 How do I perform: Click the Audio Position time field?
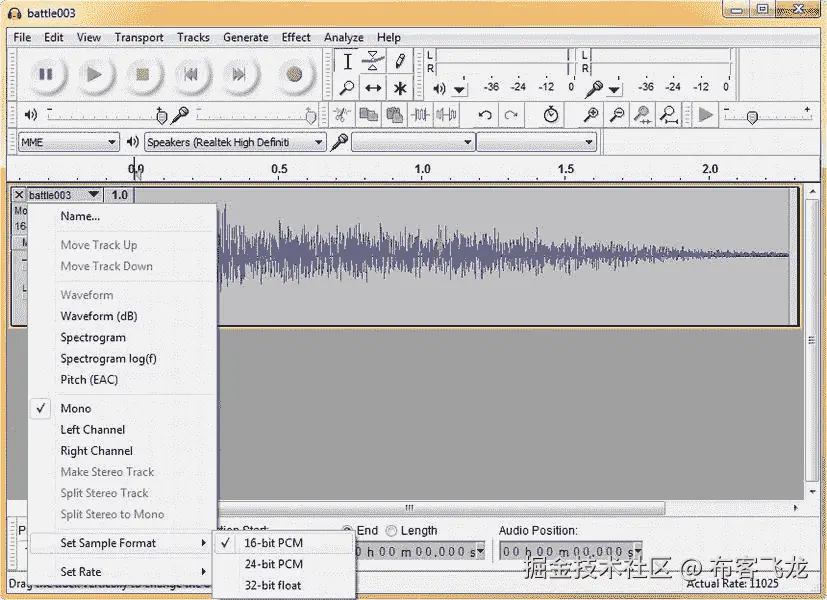[x=570, y=551]
